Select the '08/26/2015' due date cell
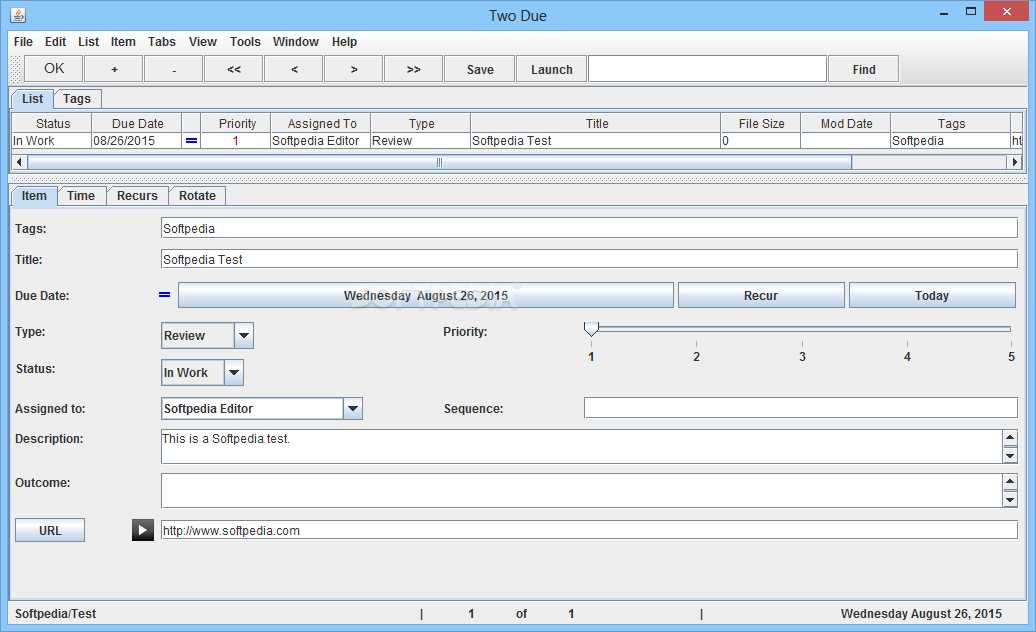Image resolution: width=1036 pixels, height=632 pixels. click(x=137, y=141)
